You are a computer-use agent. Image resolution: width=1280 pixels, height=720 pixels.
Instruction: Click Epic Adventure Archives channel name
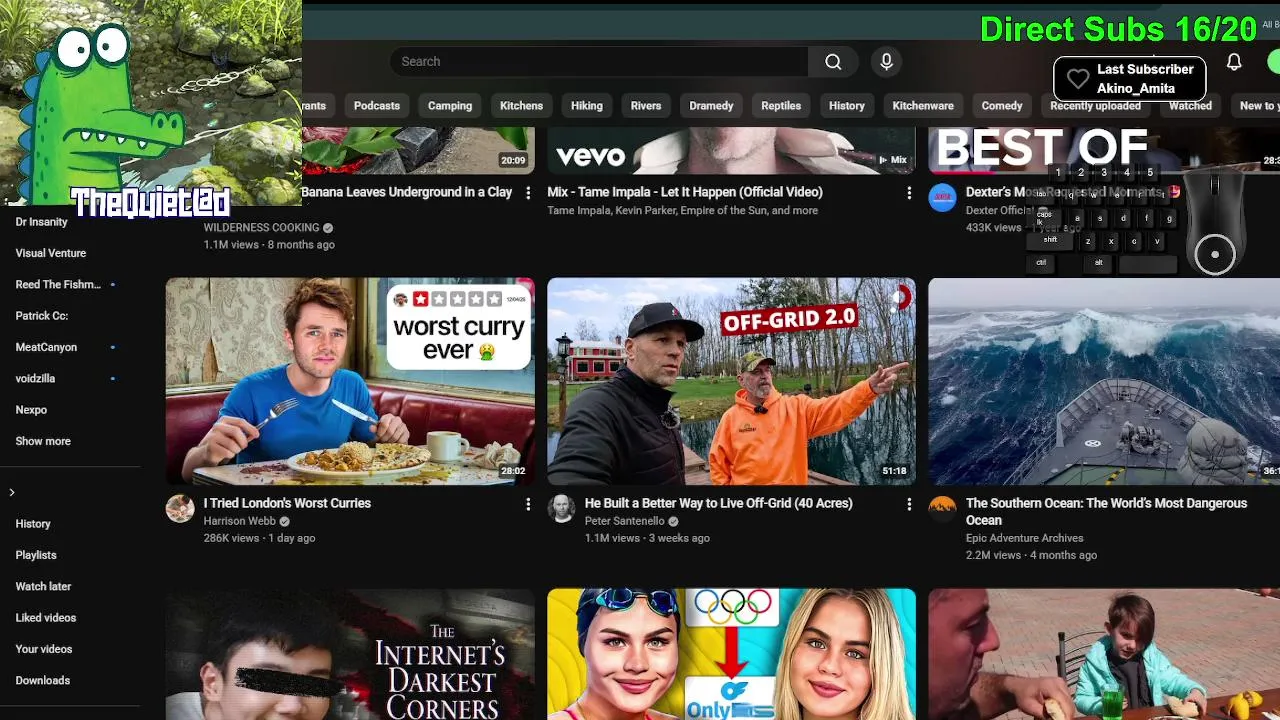[x=1024, y=538]
